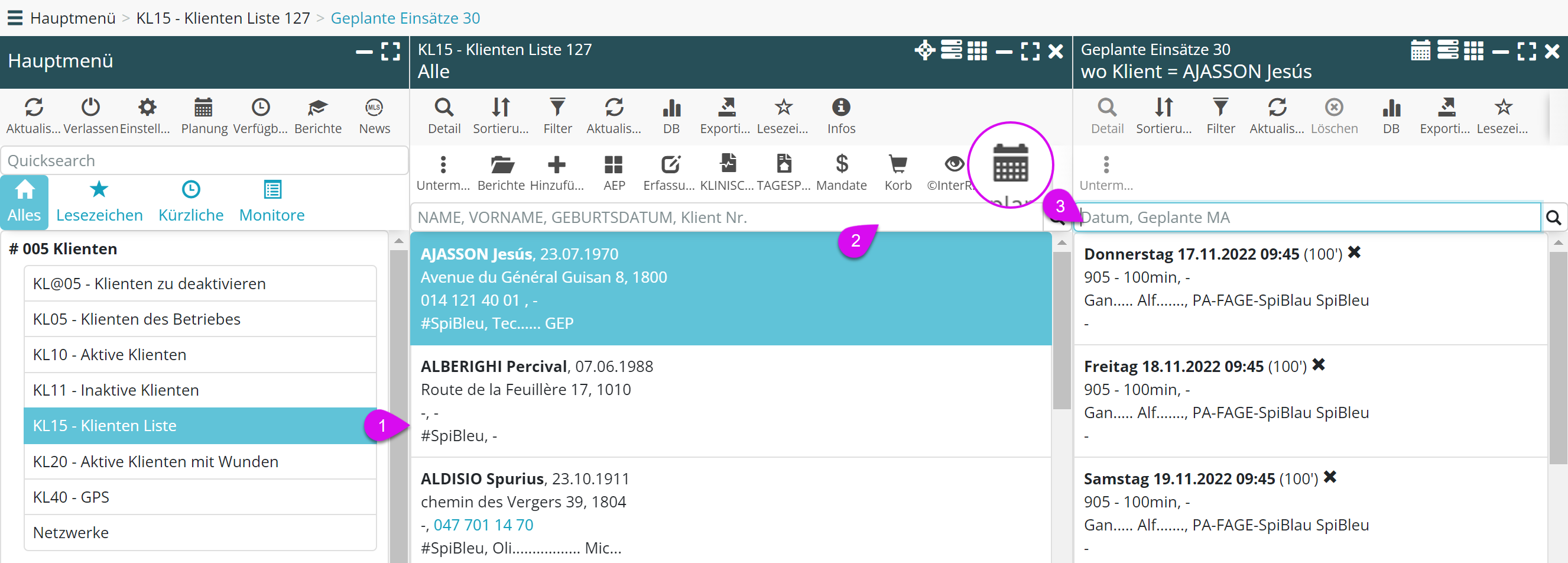
Task: Open the Korb shopping cart icon
Action: click(x=898, y=164)
